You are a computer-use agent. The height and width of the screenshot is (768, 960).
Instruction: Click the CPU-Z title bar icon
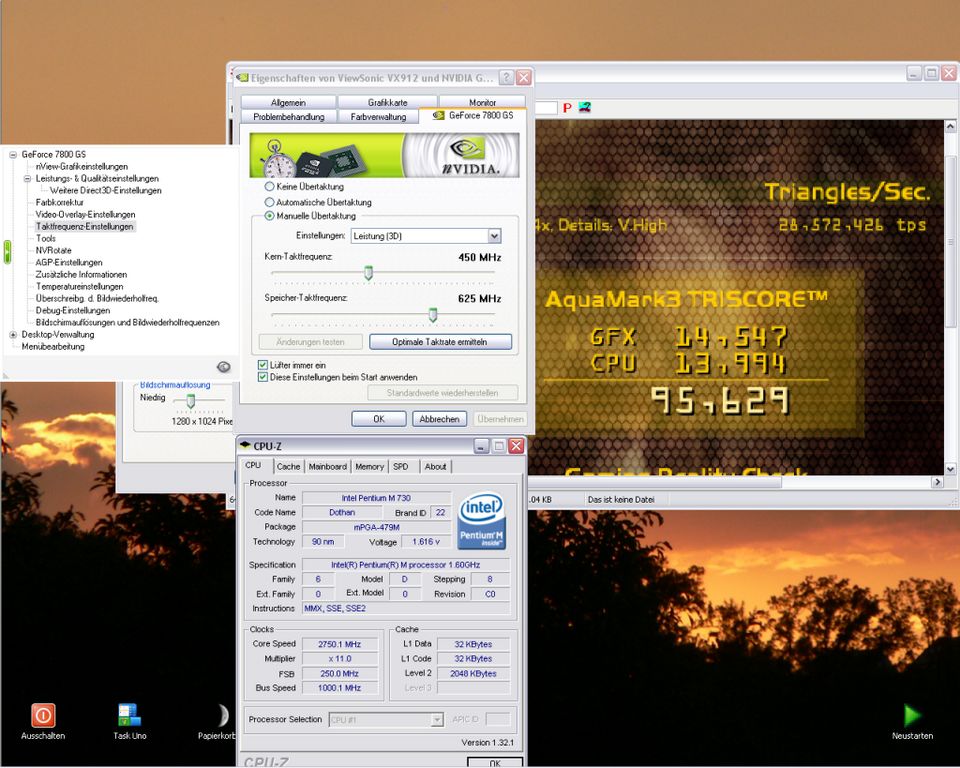(x=246, y=445)
